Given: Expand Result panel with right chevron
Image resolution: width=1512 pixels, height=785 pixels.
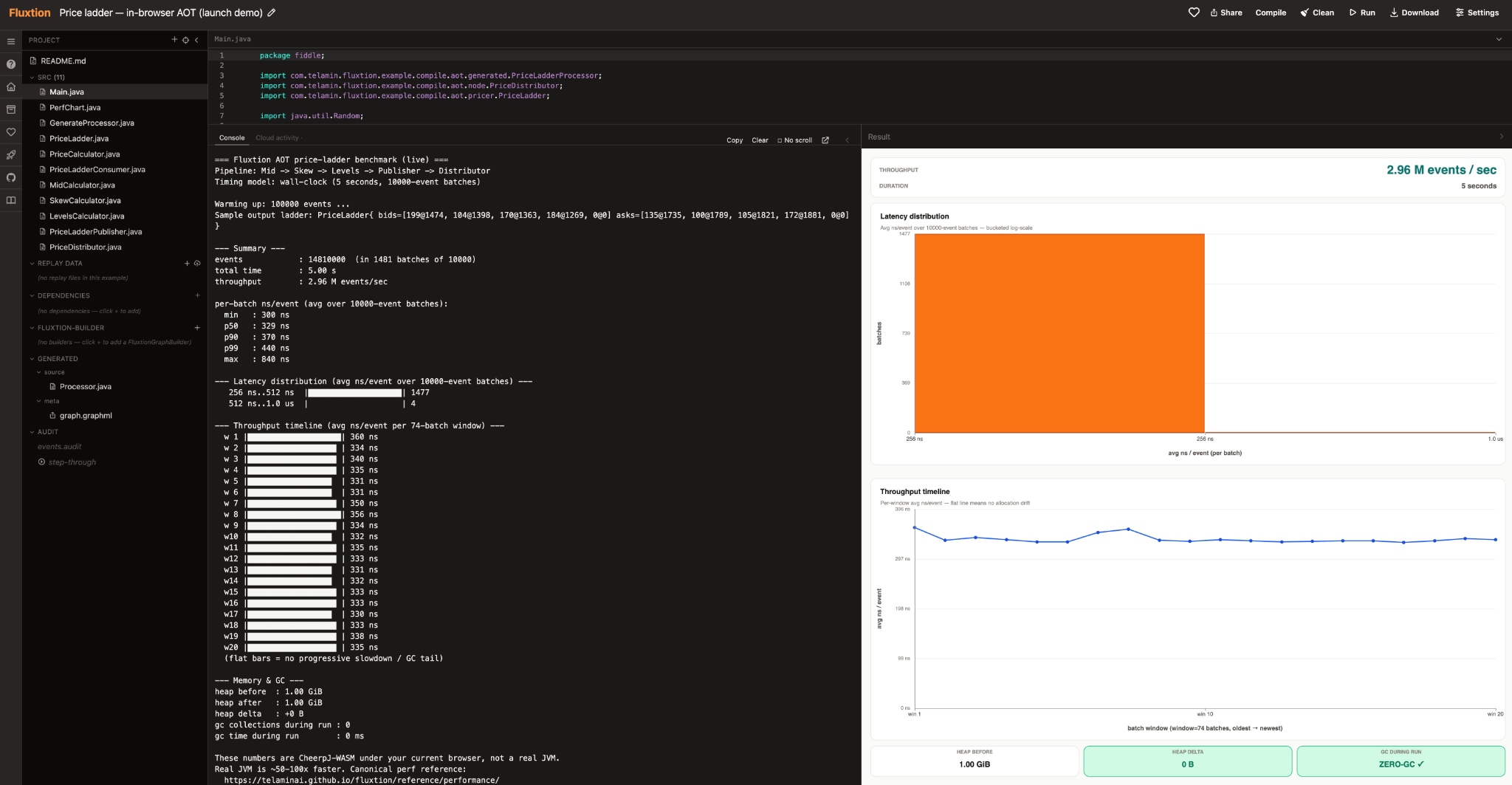Looking at the screenshot, I should pos(1501,137).
